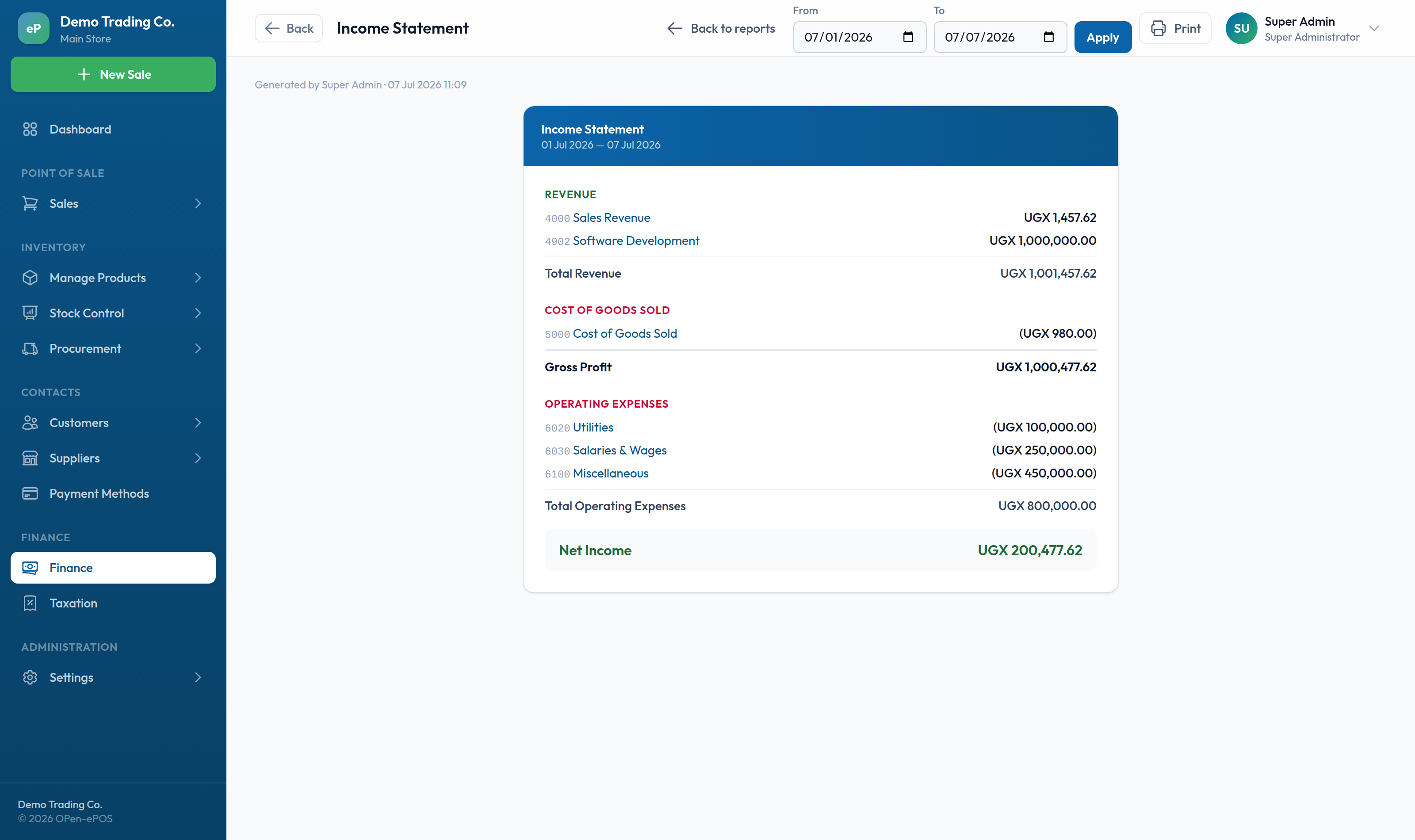1415x840 pixels.
Task: Click account code 4902
Action: [x=557, y=242]
